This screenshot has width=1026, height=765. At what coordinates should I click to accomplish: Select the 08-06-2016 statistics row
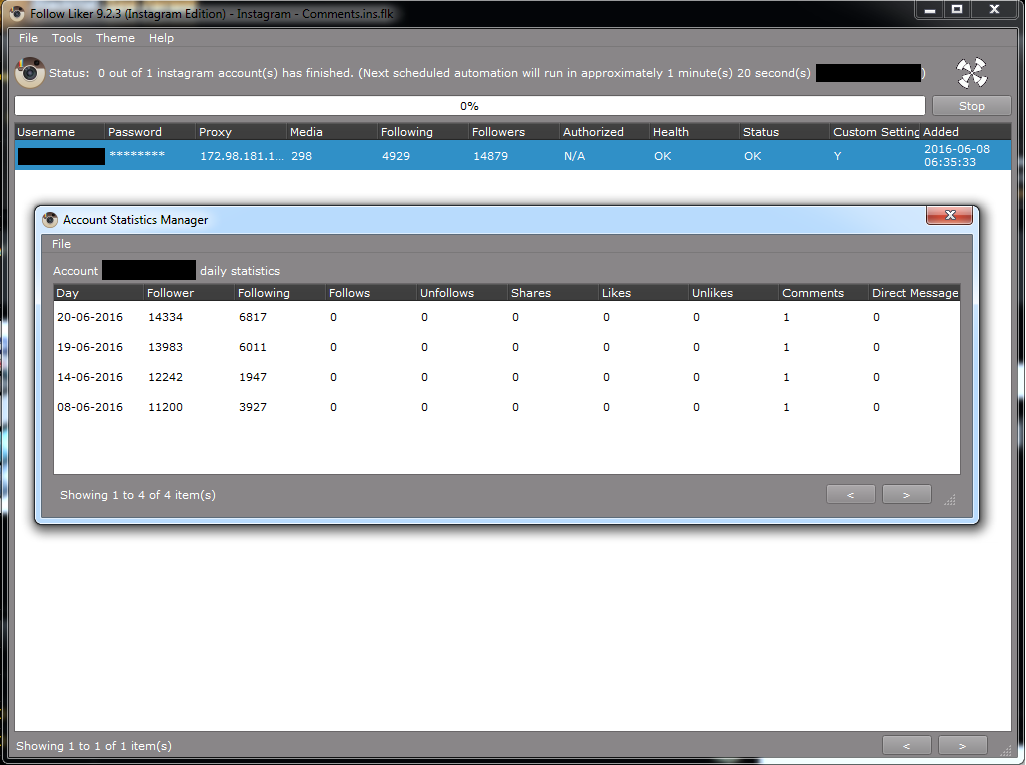506,407
